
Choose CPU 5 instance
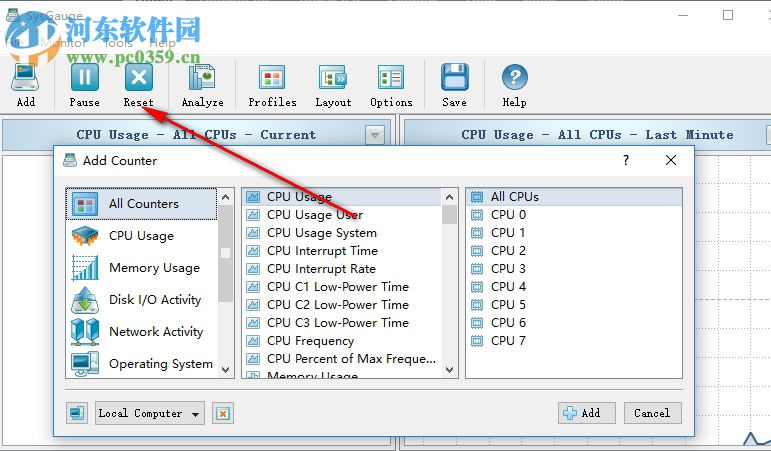click(x=574, y=304)
